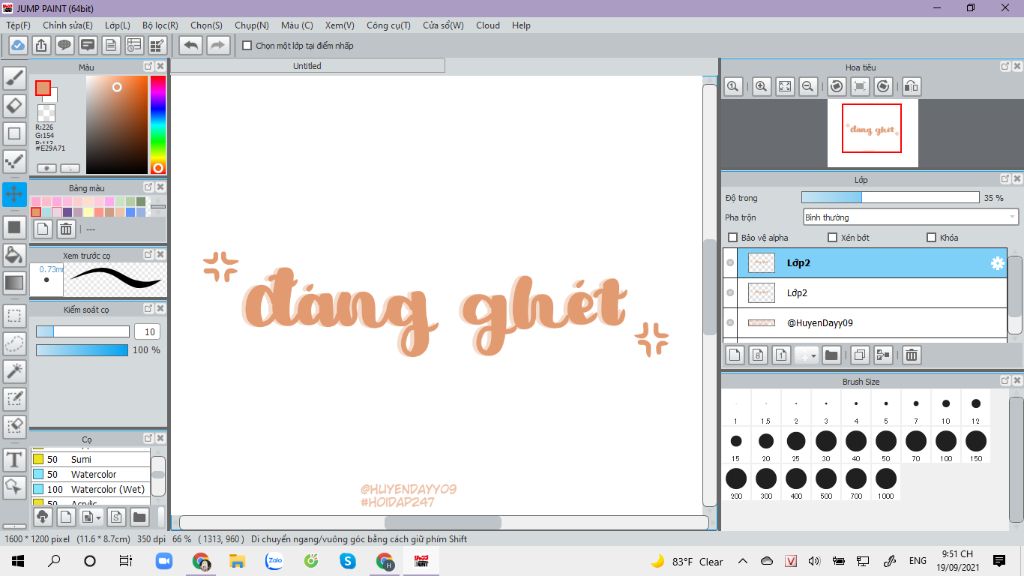Click the ENG language indicator
Viewport: 1024px width, 576px height.
pos(918,561)
